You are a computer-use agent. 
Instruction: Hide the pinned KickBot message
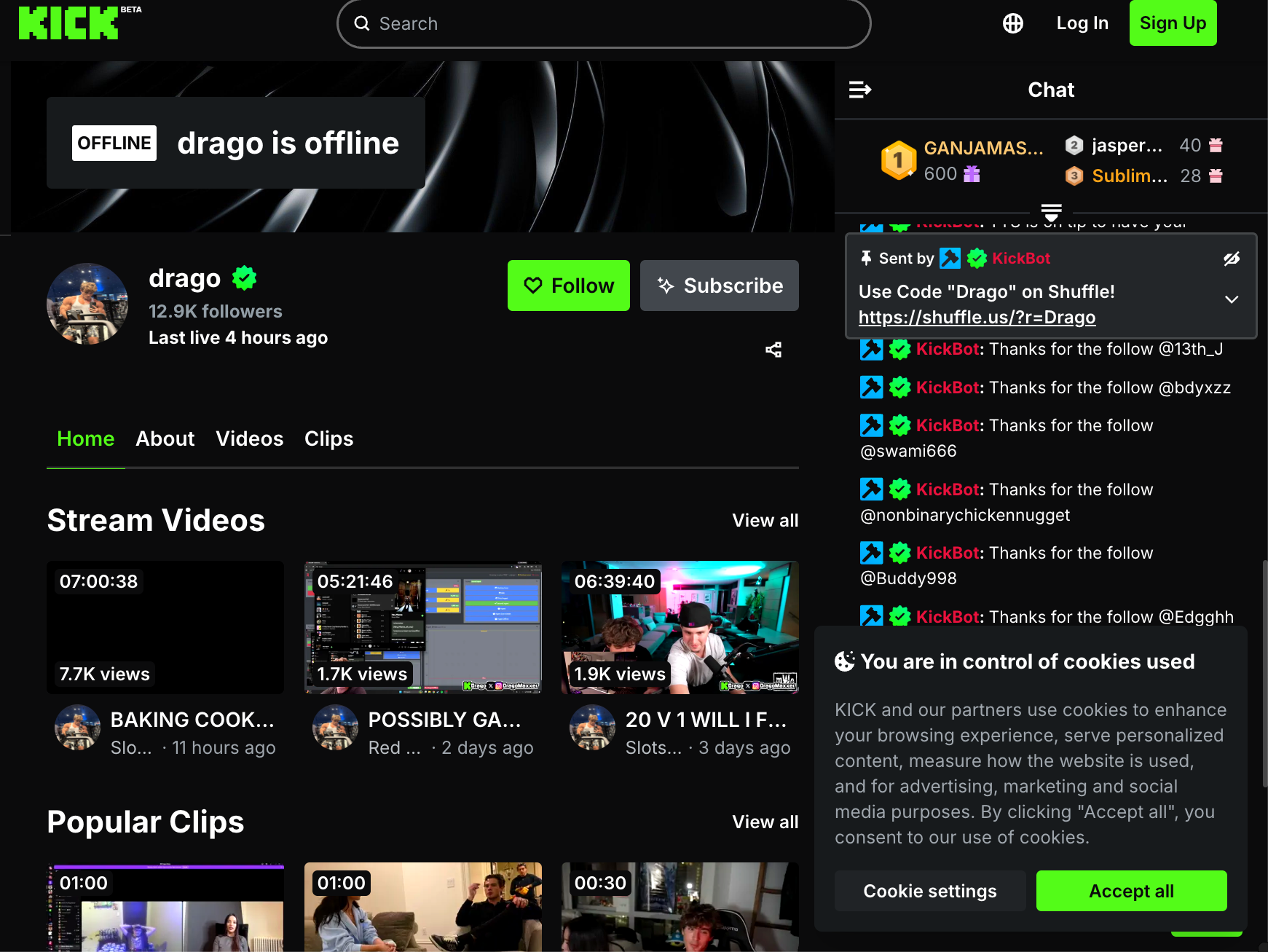1232,259
